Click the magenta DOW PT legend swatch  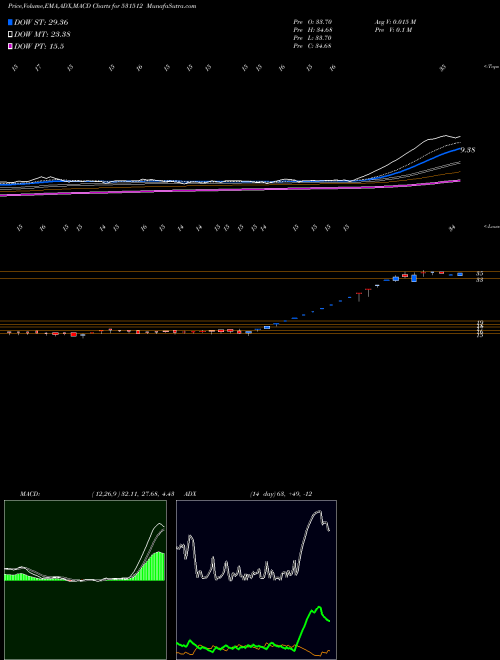point(11,47)
